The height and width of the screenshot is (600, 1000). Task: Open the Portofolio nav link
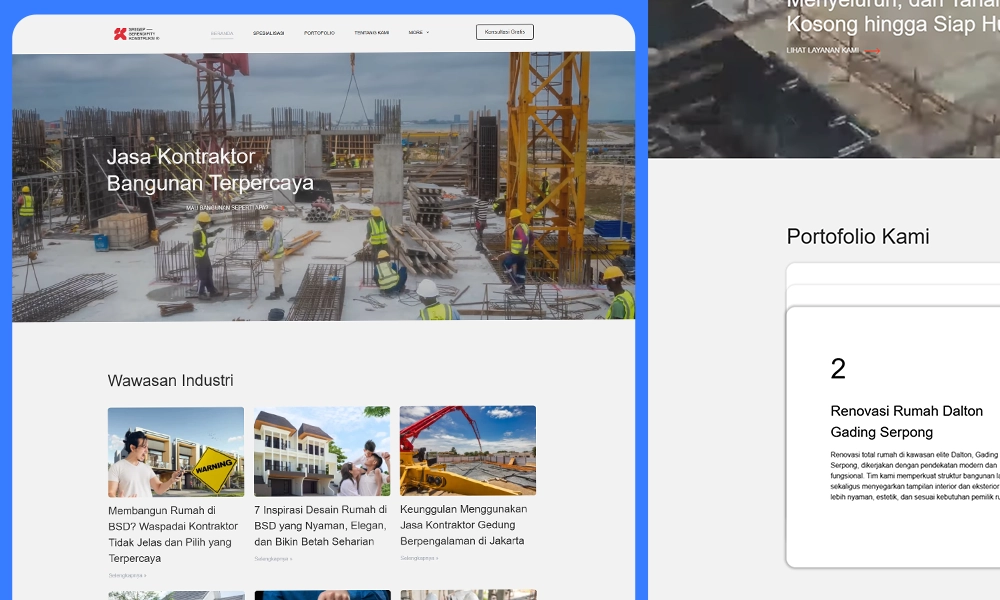point(319,33)
